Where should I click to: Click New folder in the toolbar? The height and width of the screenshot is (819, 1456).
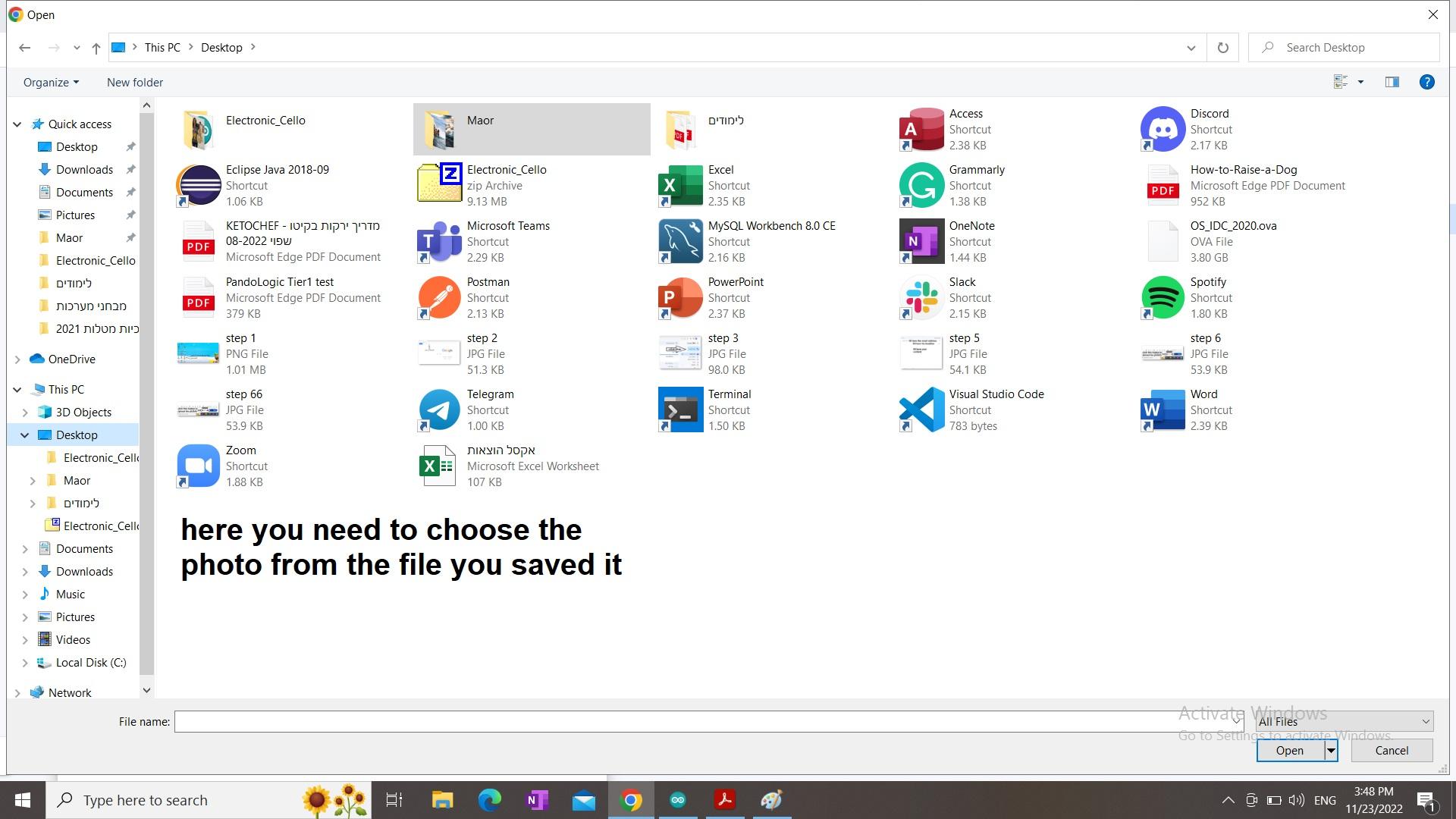[135, 82]
